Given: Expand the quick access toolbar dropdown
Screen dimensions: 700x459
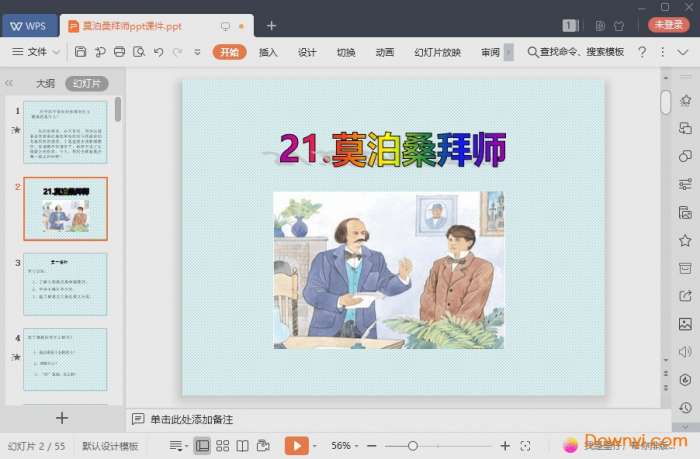Looking at the screenshot, I should [197, 52].
